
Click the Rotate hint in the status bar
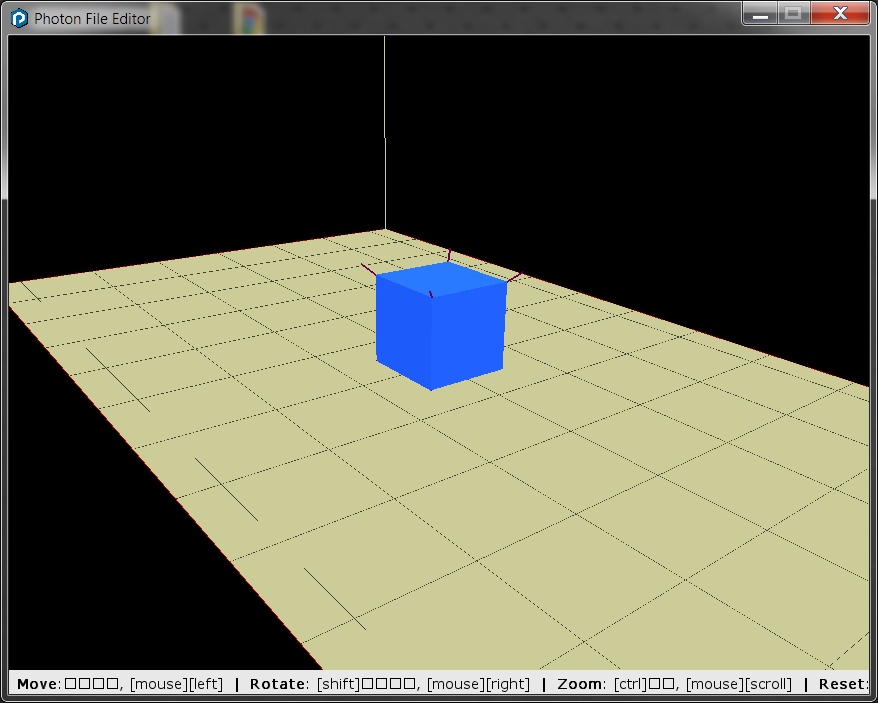pos(277,684)
